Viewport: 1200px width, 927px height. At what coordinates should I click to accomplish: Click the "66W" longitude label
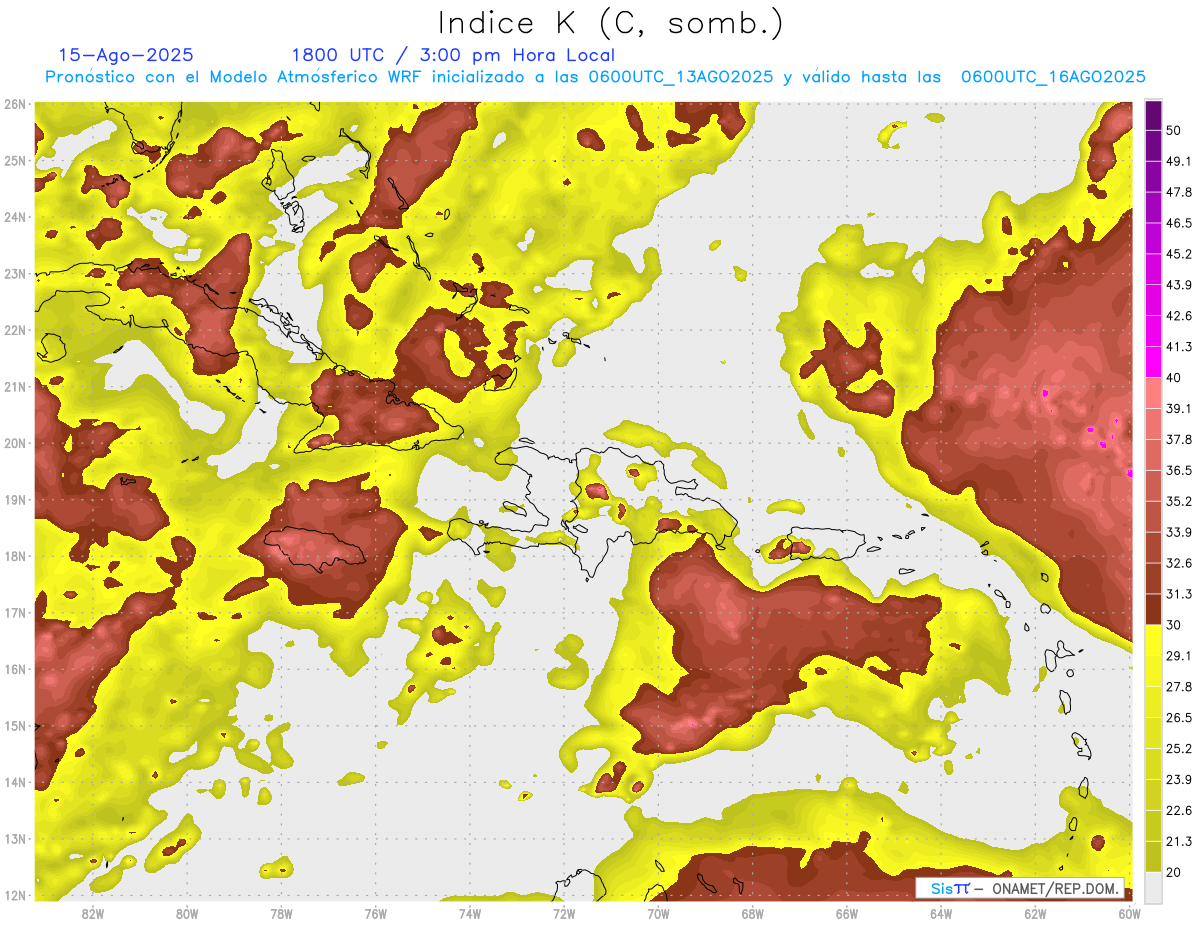click(x=847, y=914)
